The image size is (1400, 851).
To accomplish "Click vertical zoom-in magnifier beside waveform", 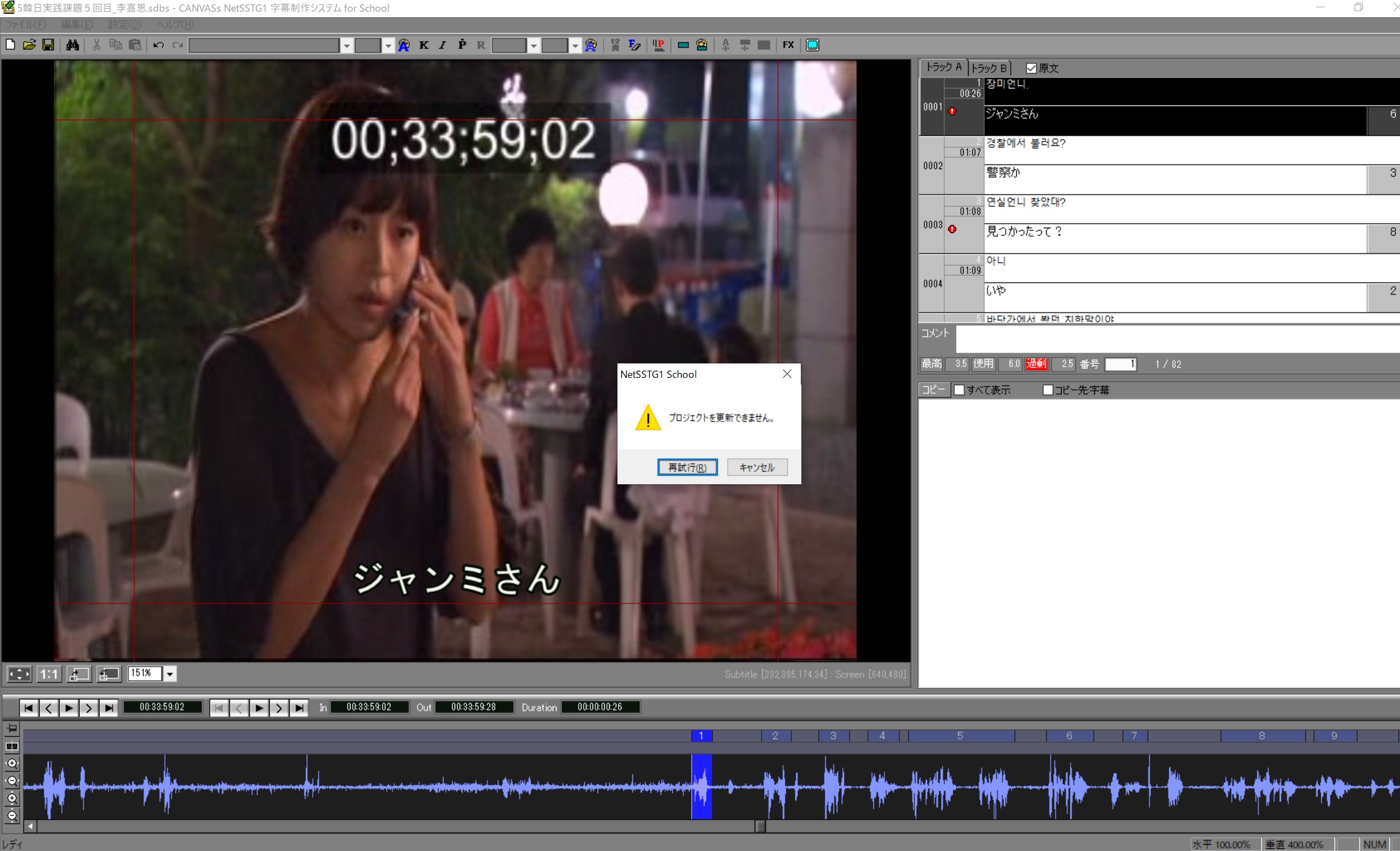I will tap(12, 798).
